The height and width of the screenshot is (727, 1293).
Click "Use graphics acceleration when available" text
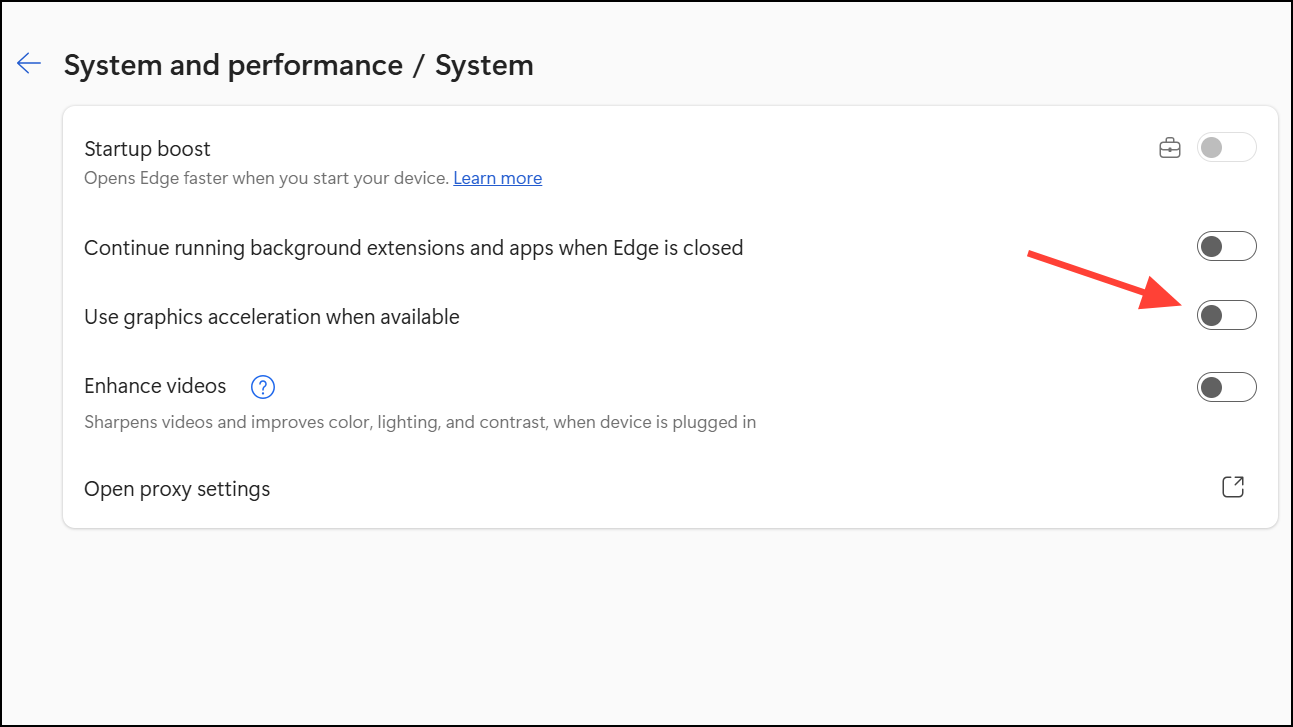click(271, 317)
